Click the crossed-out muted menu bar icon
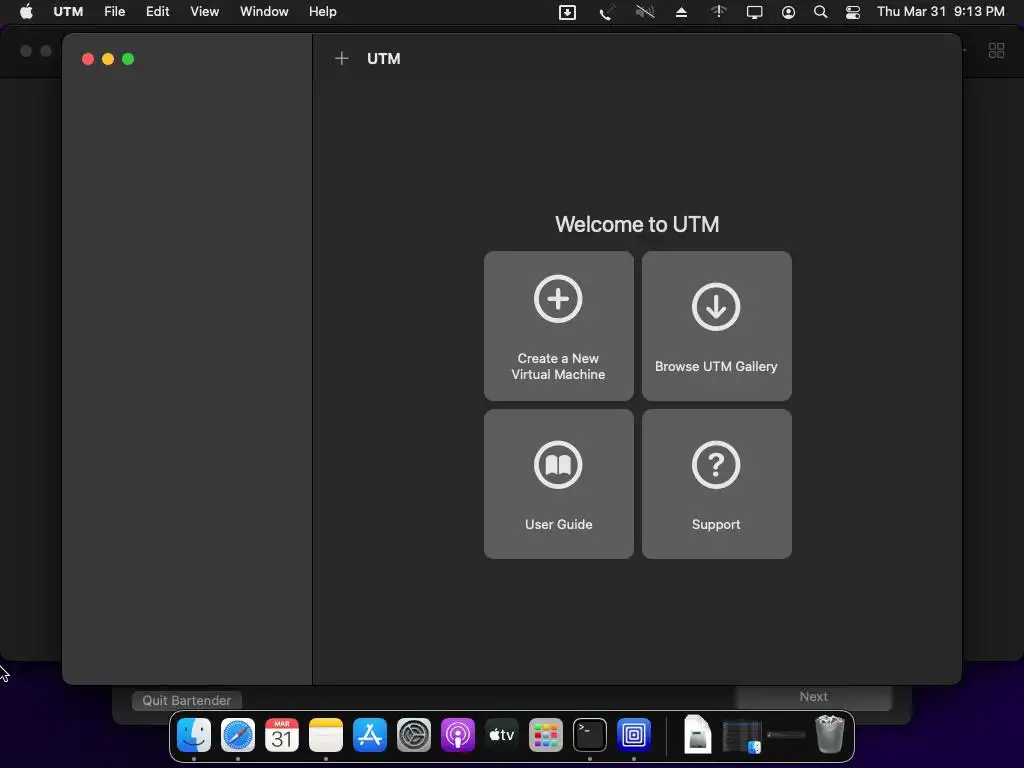The image size is (1024, 768). pyautogui.click(x=645, y=12)
